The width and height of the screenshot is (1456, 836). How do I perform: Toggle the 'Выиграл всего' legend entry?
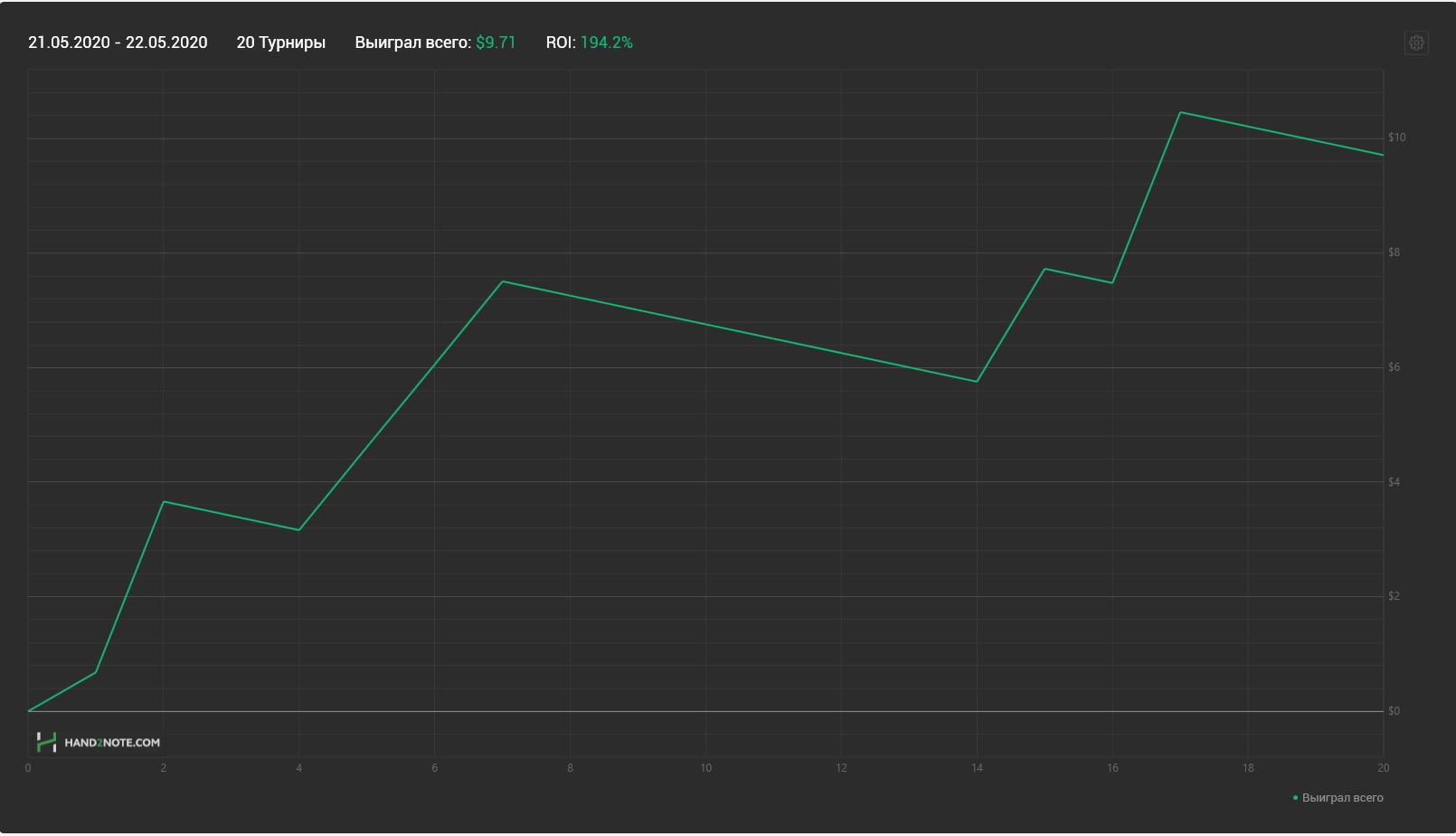click(1338, 798)
